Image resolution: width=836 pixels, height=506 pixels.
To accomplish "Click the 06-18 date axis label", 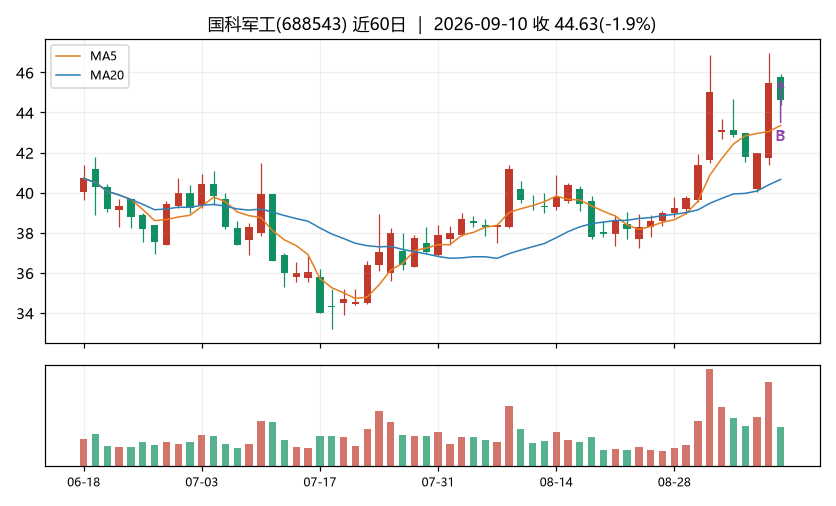I will (x=84, y=483).
